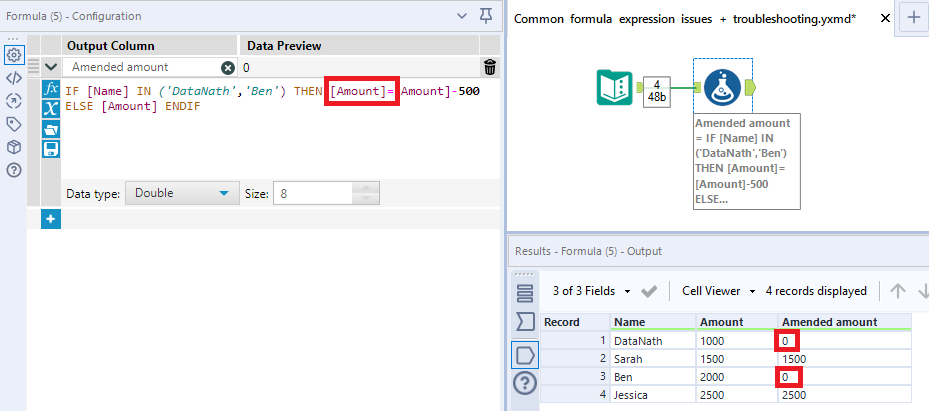Clear the Amended amount output column field
929x411 pixels.
pyautogui.click(x=228, y=68)
